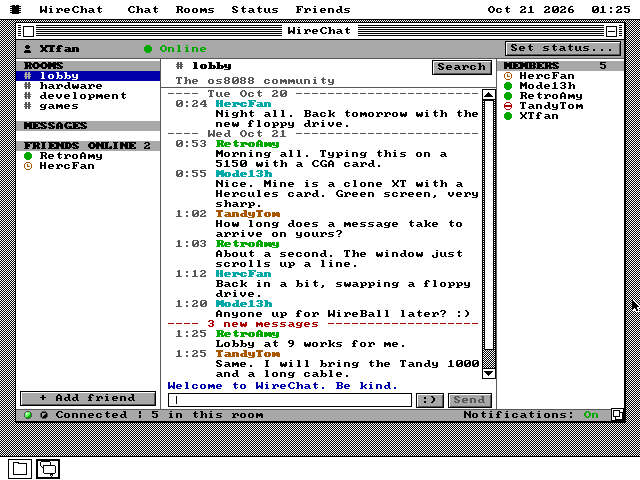Click the MEMBERS panel header

pos(560,66)
